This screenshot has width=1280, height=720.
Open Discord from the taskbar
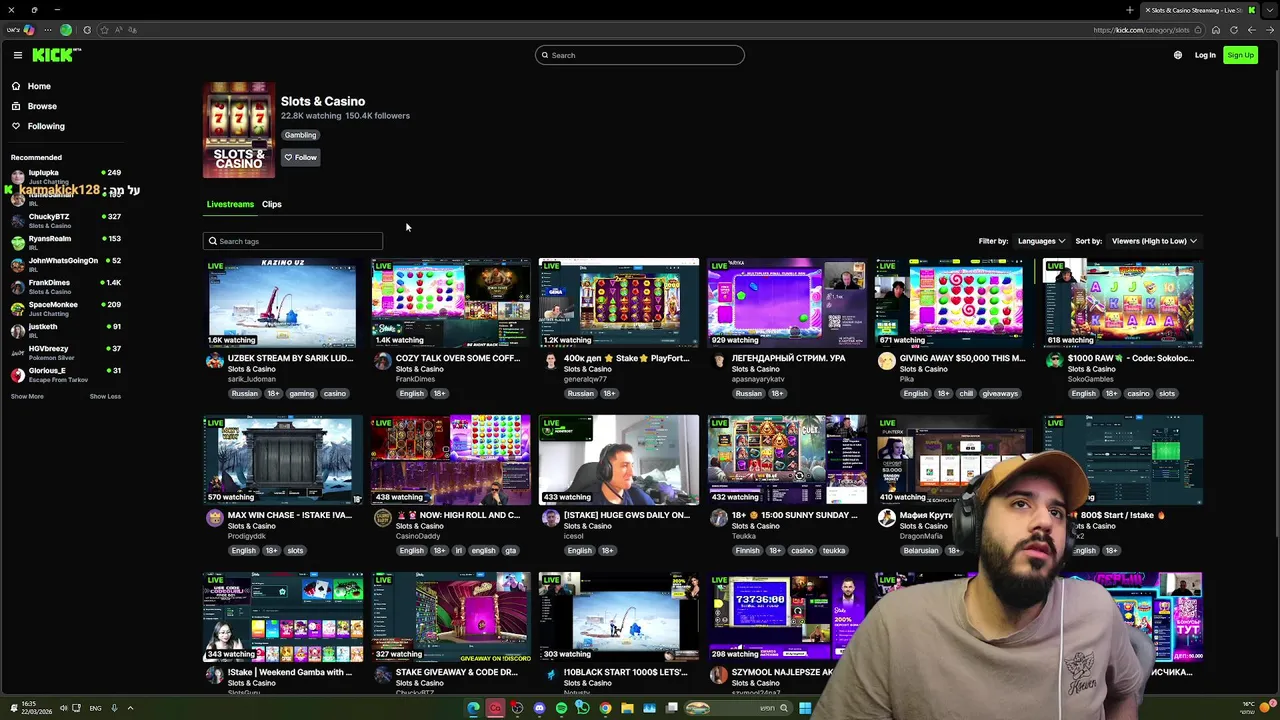[x=539, y=708]
